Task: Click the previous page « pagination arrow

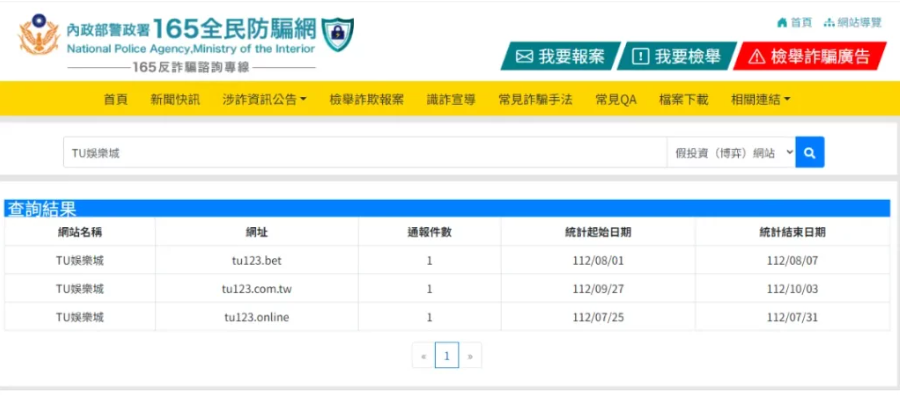Action: pos(423,355)
